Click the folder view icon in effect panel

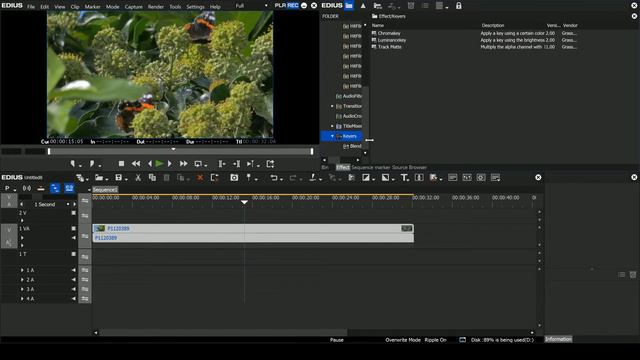coord(349,6)
